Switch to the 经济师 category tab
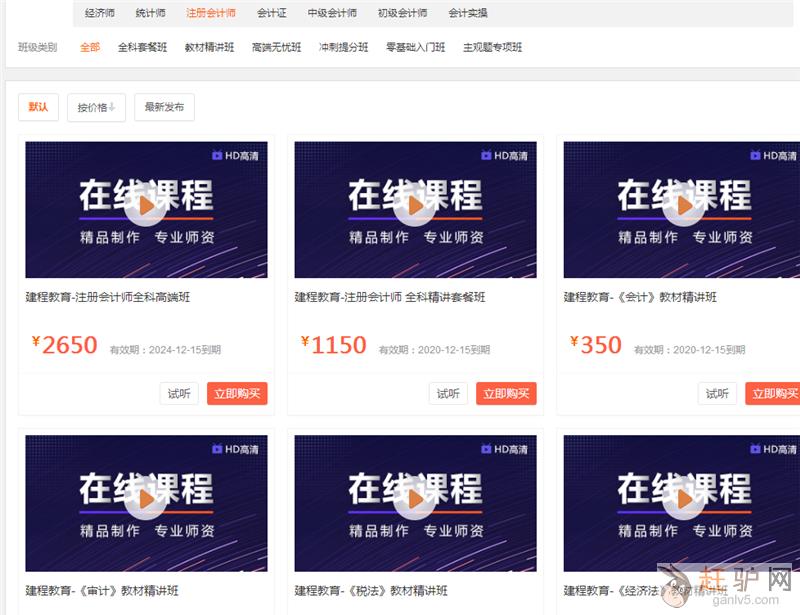800x615 pixels. click(98, 13)
